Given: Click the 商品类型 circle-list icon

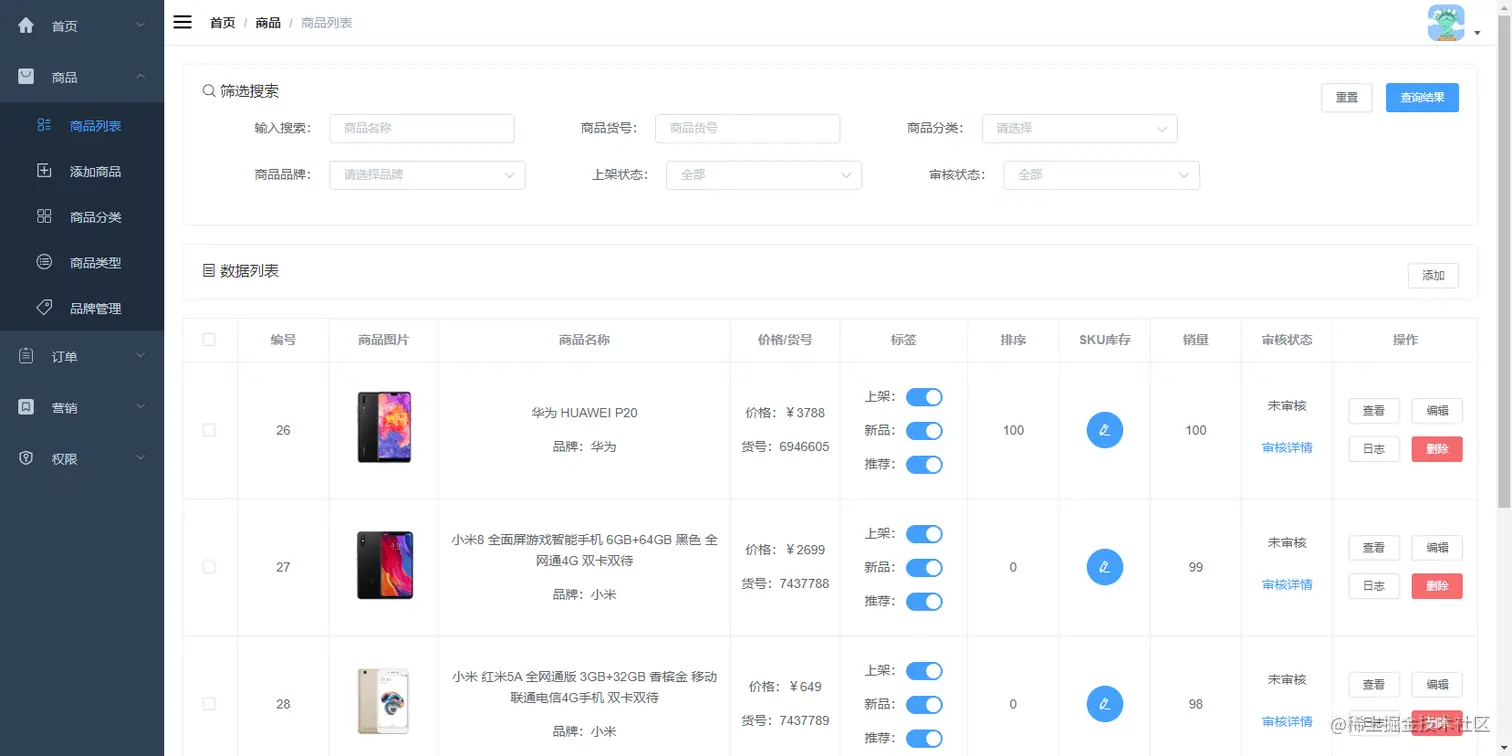Looking at the screenshot, I should click(x=44, y=262).
